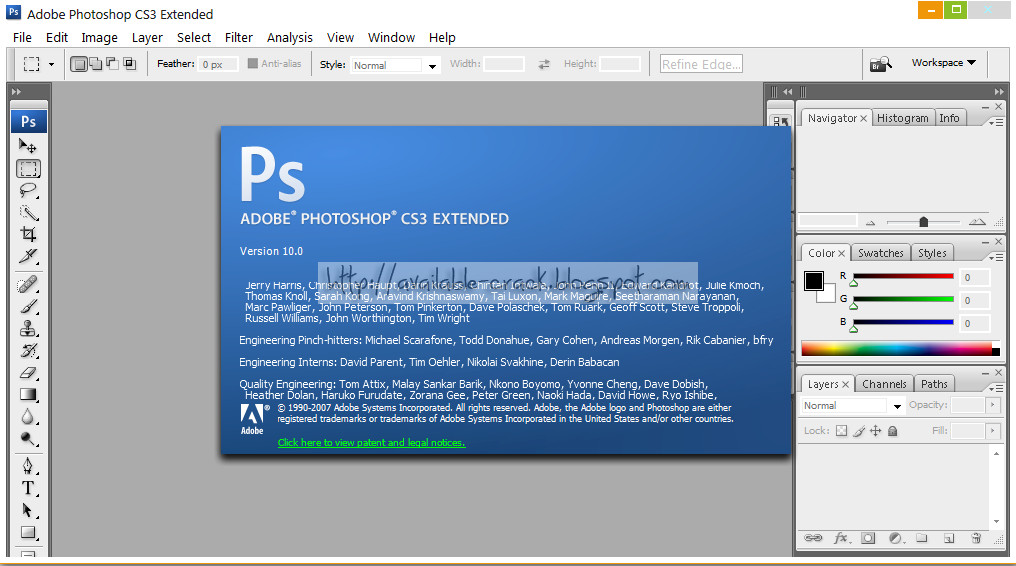Toggle lock transparent pixels
The image size is (1016, 566).
coord(841,431)
